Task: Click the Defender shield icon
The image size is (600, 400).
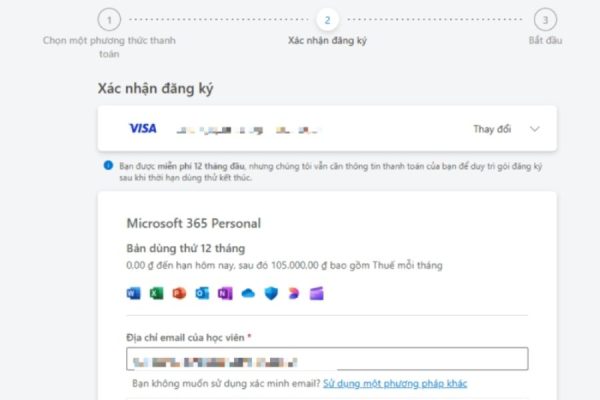Action: coord(271,294)
